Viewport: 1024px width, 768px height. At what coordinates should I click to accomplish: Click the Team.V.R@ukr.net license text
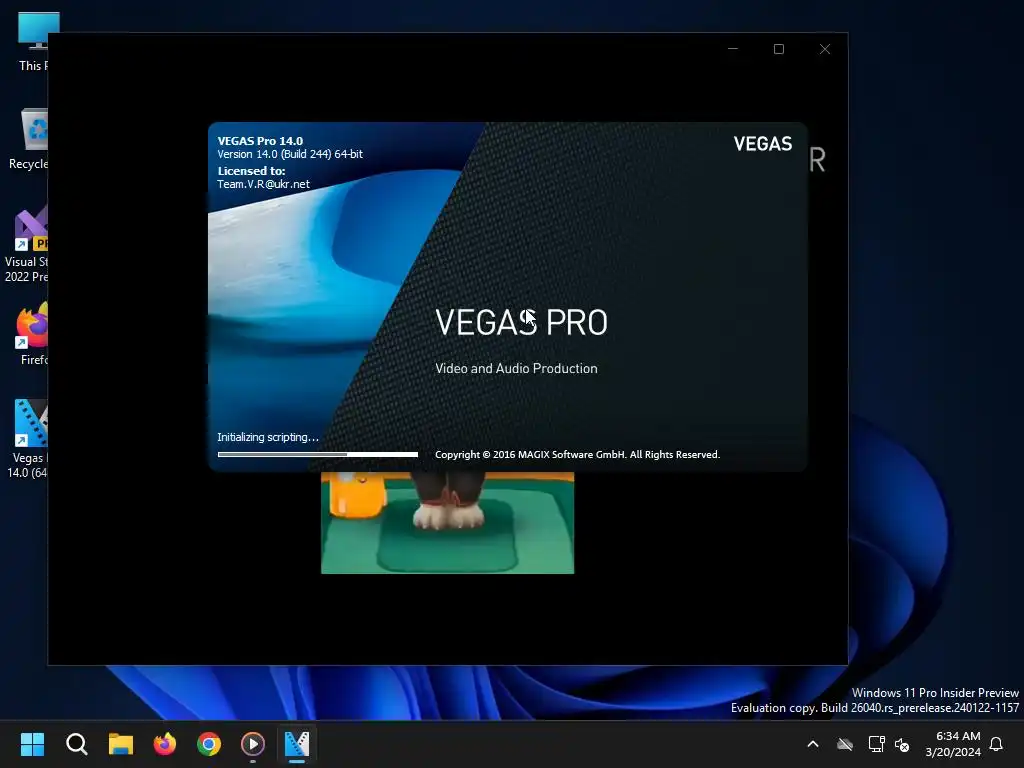point(263,184)
